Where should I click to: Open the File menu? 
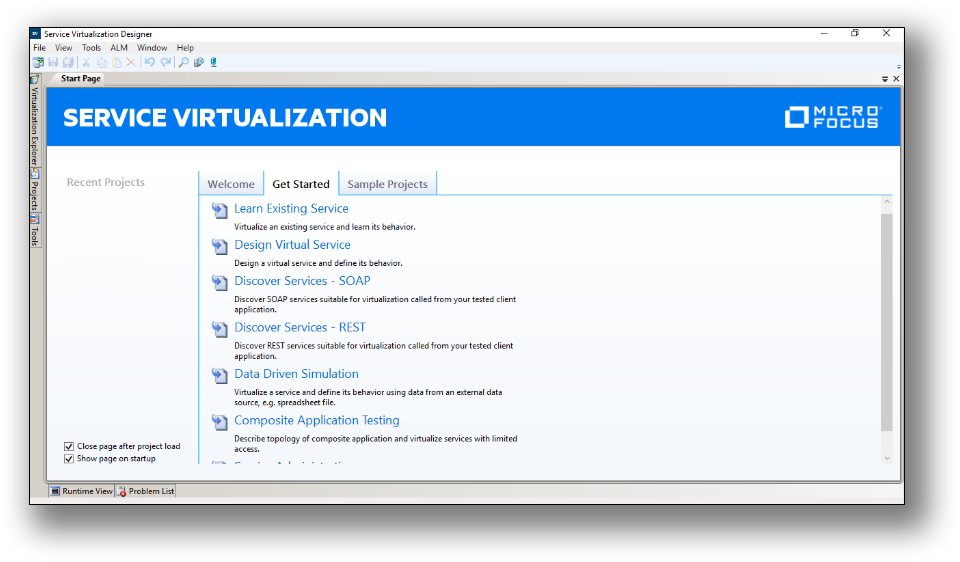click(x=40, y=48)
